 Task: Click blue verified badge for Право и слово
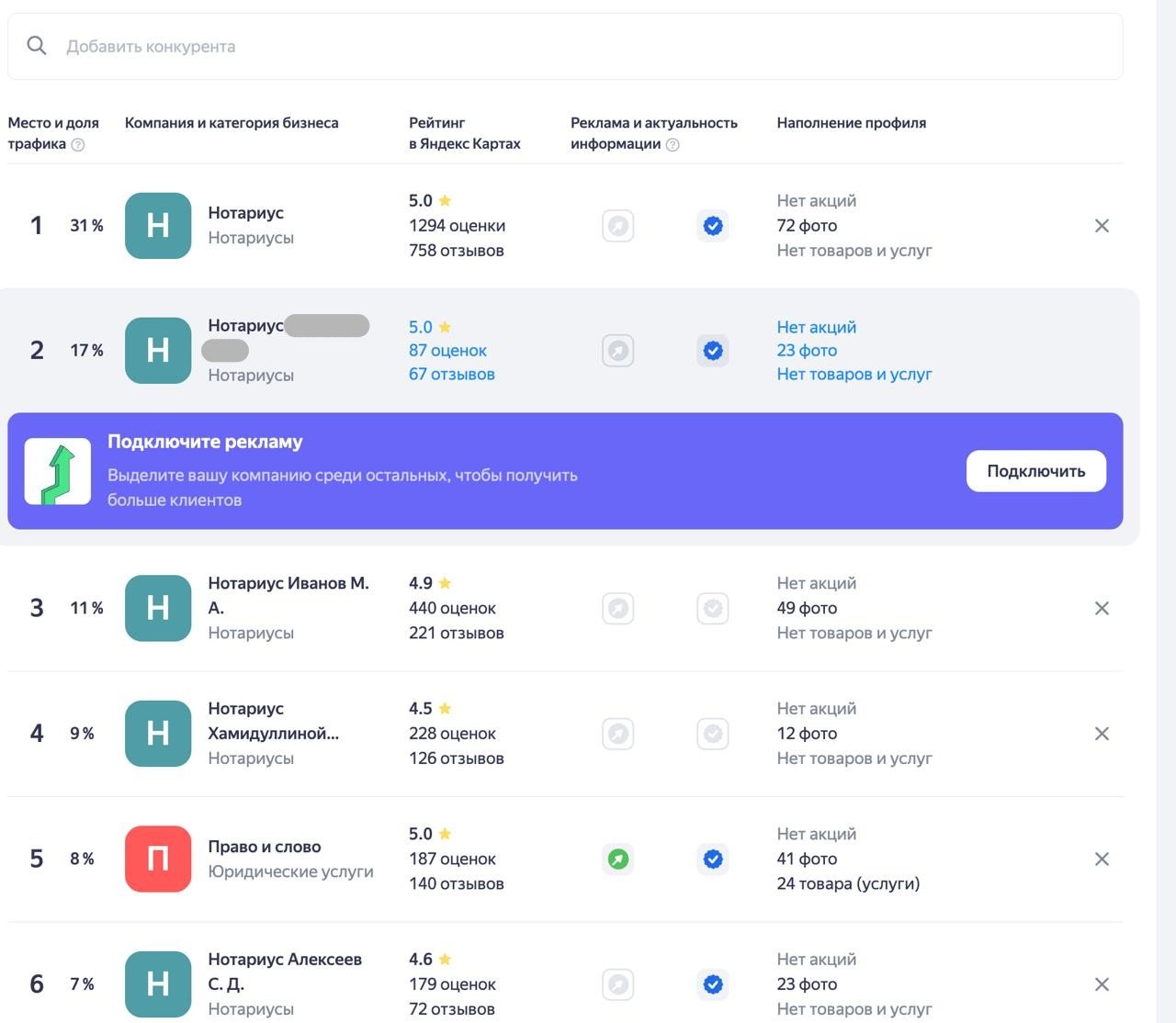click(713, 859)
